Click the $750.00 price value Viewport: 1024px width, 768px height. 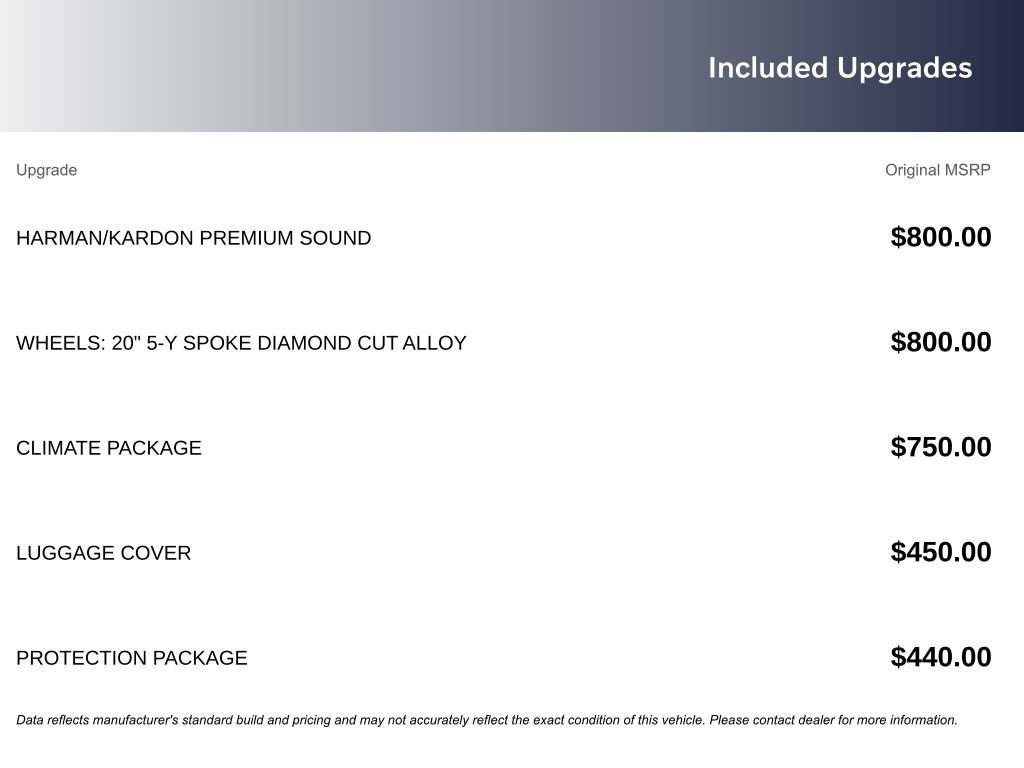pos(940,447)
